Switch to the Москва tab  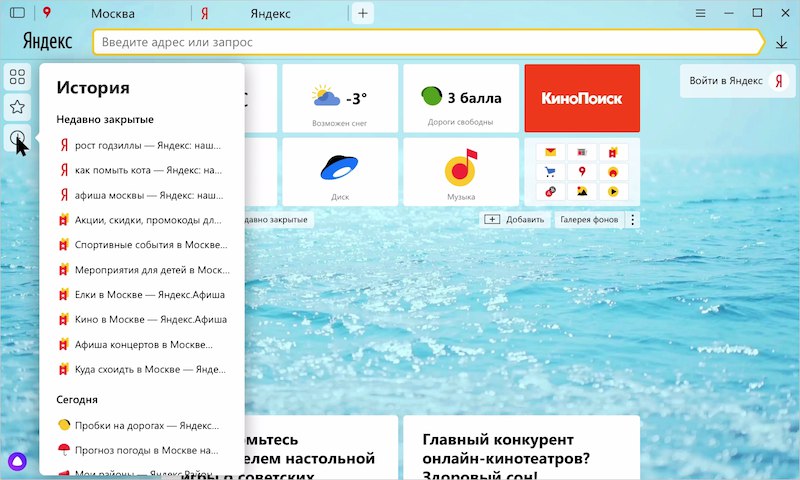pos(113,14)
